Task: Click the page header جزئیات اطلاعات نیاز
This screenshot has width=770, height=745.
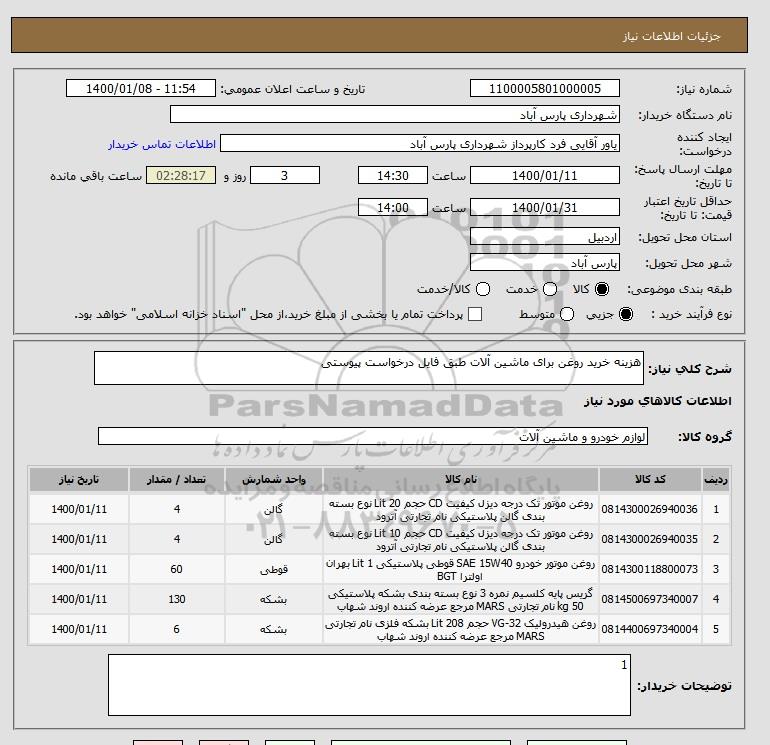Action: click(x=671, y=36)
